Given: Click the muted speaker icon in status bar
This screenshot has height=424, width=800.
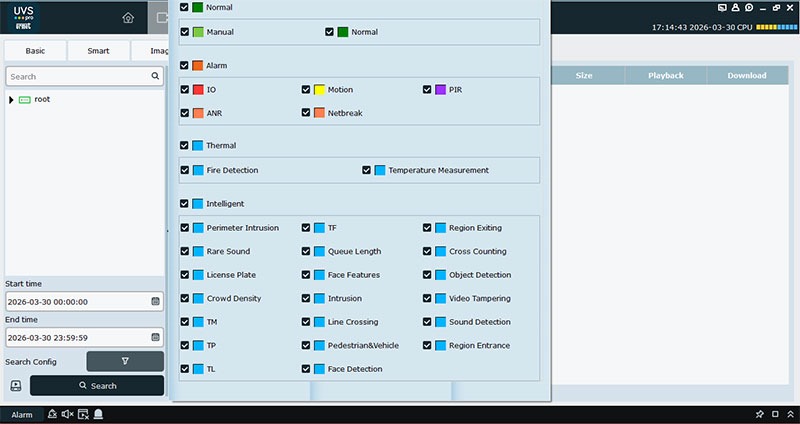Looking at the screenshot, I should (67, 414).
